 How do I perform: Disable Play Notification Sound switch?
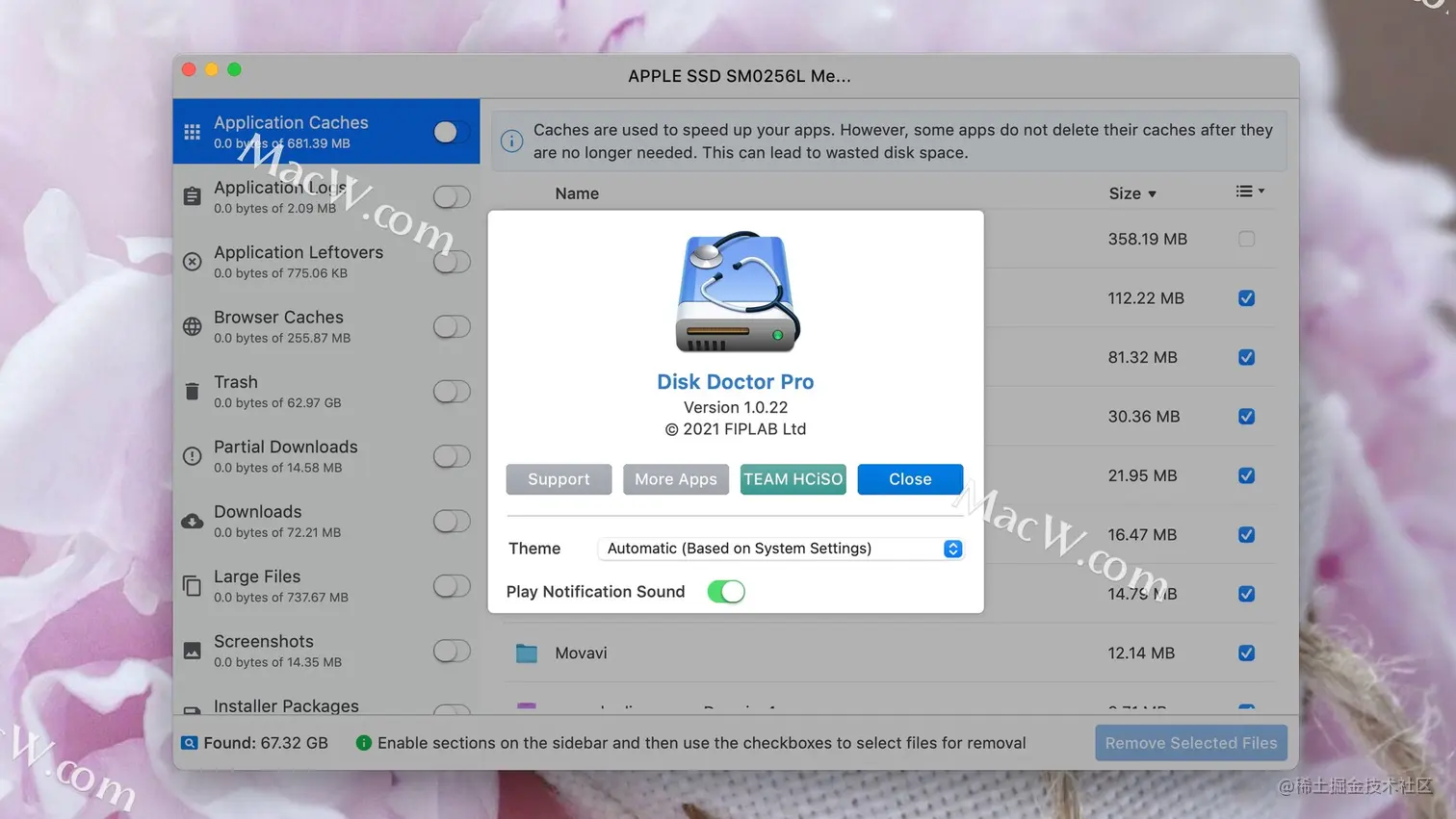point(726,592)
